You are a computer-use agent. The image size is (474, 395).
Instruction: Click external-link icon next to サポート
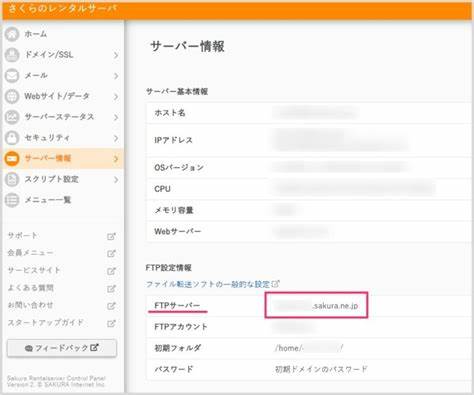(x=111, y=236)
